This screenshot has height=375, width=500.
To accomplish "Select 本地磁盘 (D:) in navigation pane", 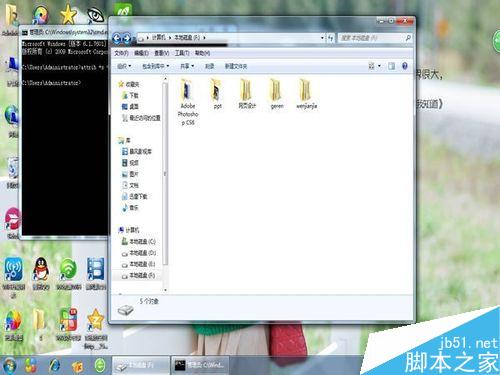I will [139, 253].
